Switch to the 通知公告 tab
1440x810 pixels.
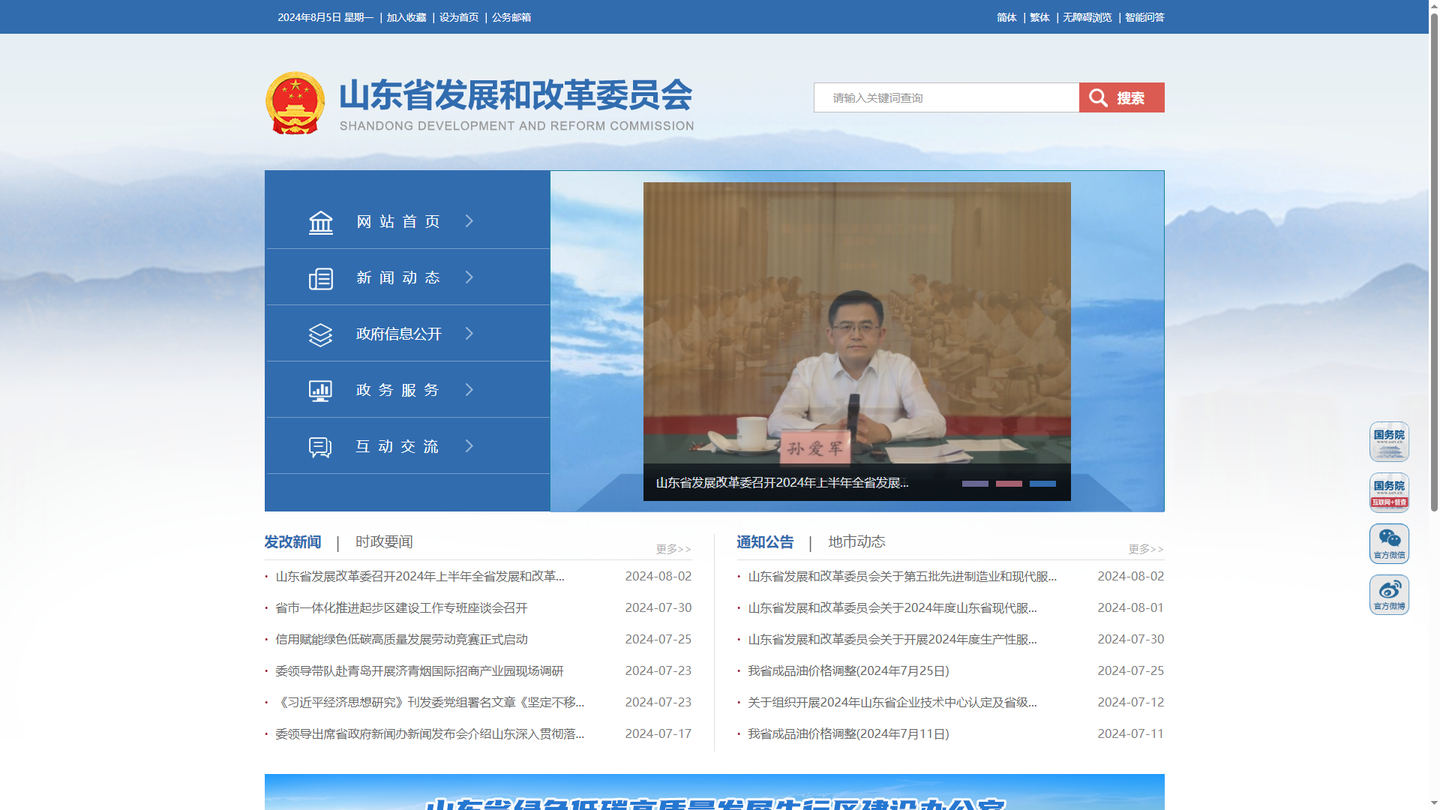click(765, 542)
